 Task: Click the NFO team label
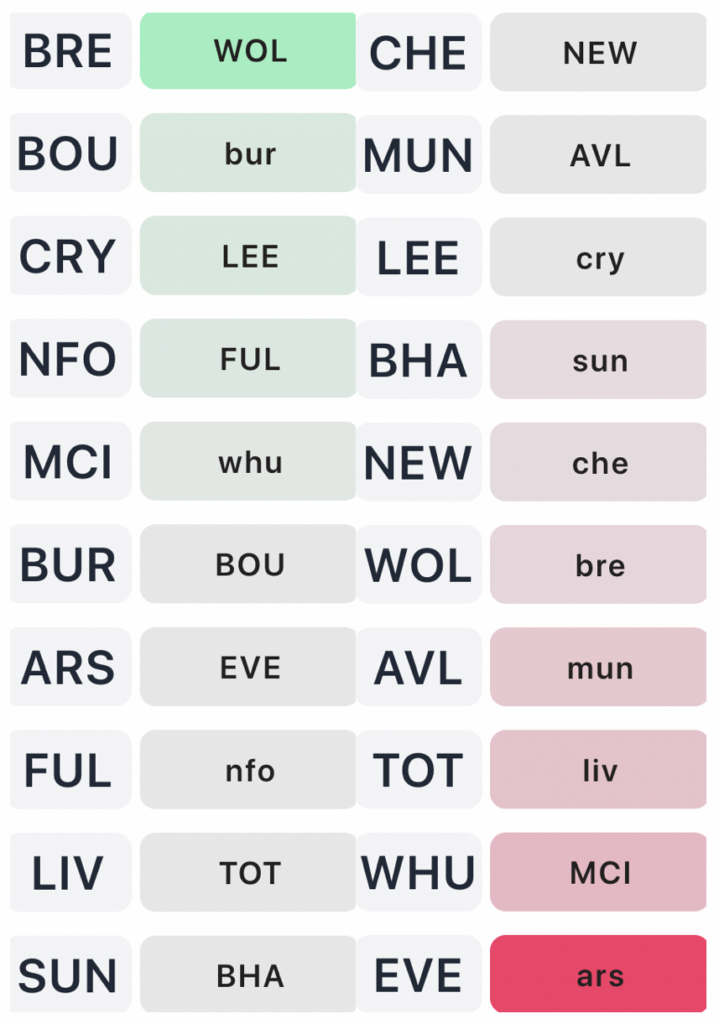click(x=69, y=359)
